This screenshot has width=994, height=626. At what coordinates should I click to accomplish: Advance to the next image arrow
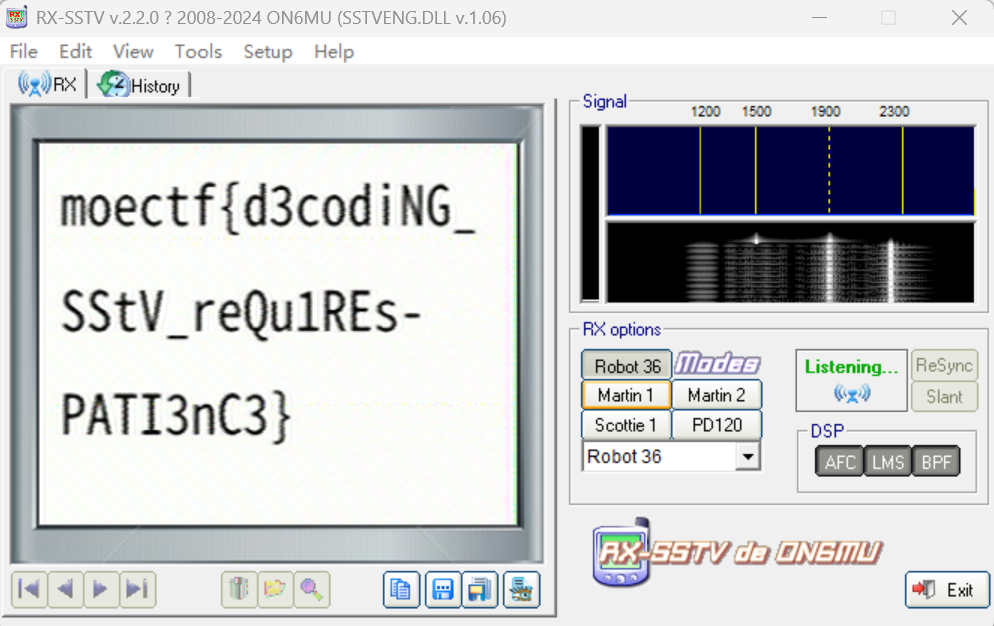(100, 589)
